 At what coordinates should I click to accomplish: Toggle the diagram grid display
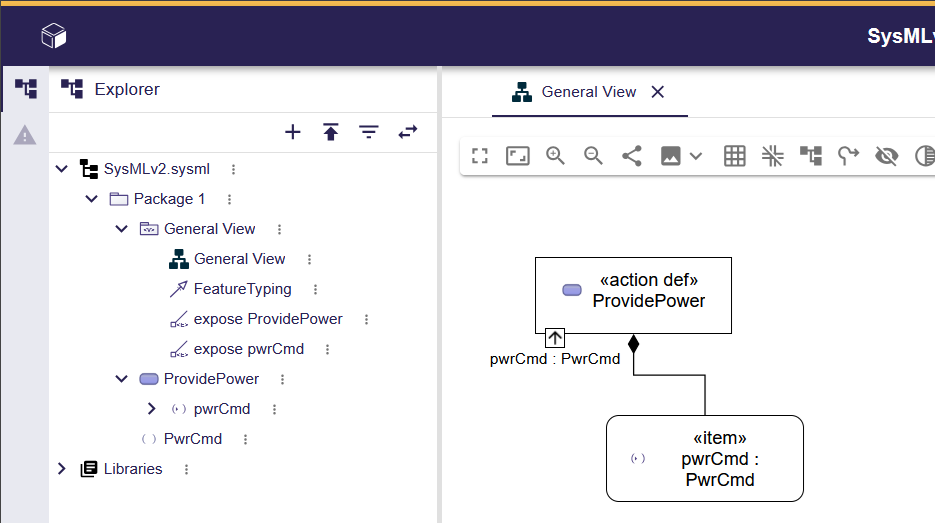(735, 156)
